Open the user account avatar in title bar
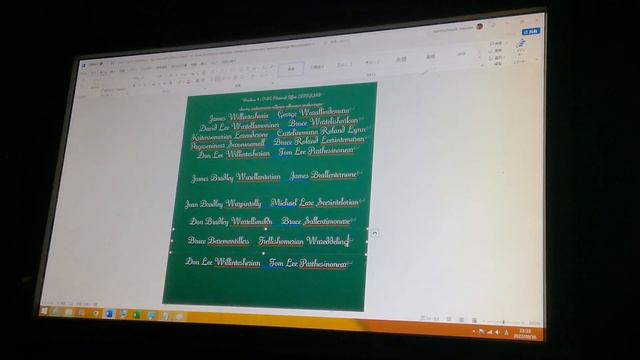The image size is (640, 360). coord(480,26)
